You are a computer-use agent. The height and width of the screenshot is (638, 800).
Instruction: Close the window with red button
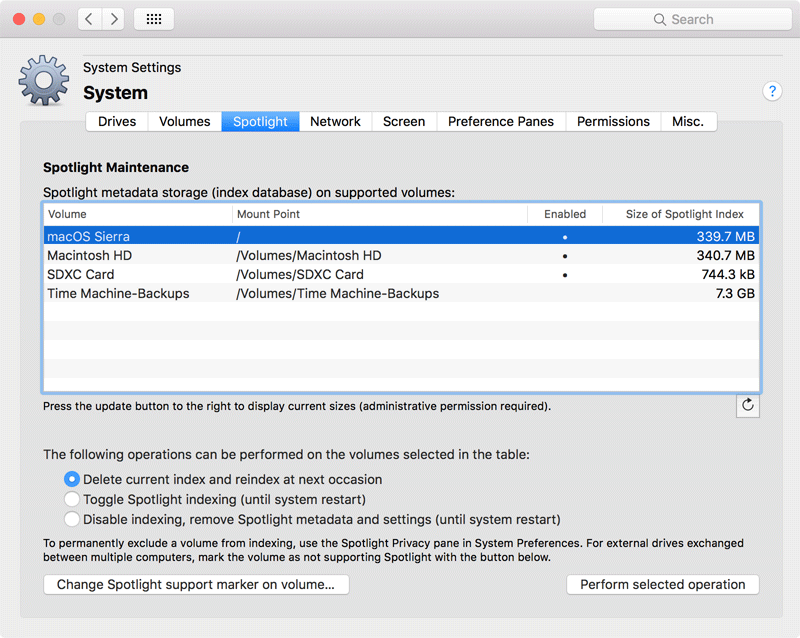click(x=19, y=19)
